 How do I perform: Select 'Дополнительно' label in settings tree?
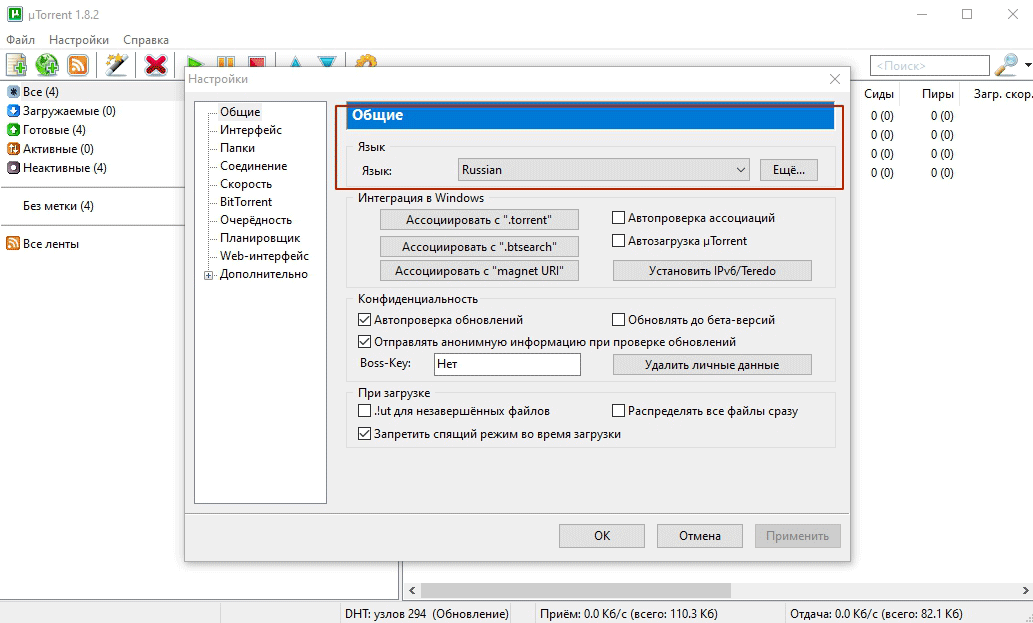click(x=264, y=275)
